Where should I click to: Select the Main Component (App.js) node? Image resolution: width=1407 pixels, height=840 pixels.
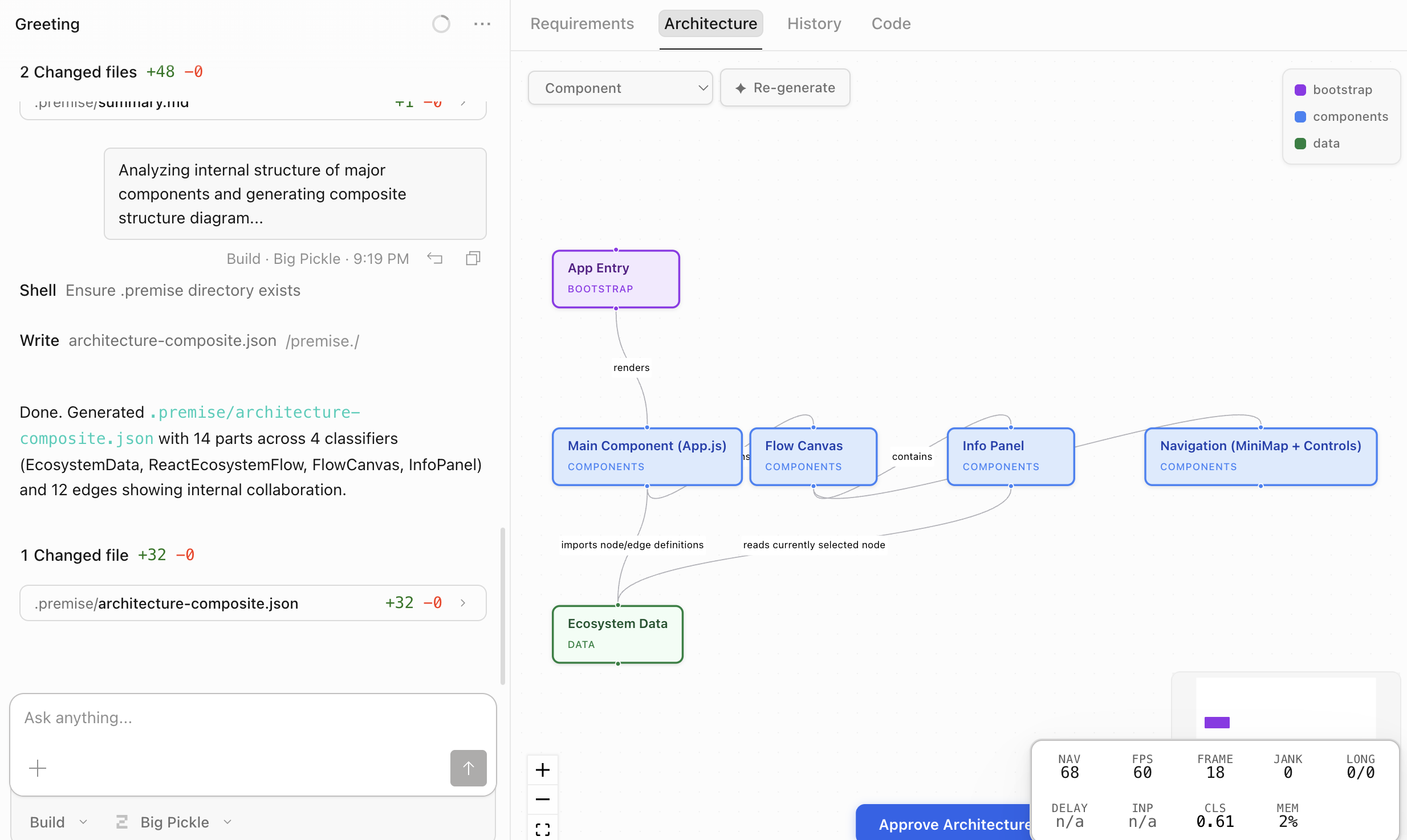point(647,456)
